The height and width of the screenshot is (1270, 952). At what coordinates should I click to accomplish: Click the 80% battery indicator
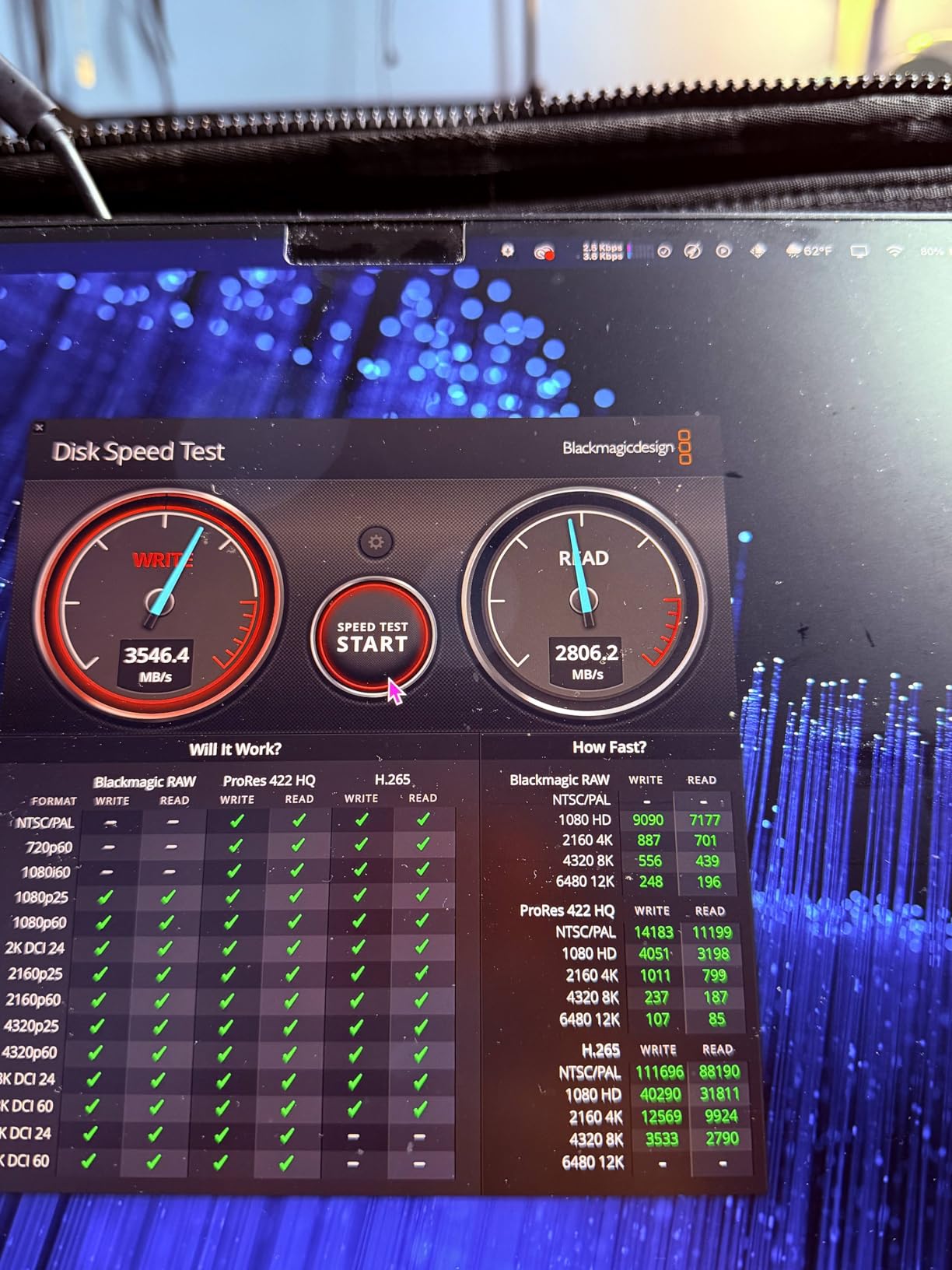click(x=933, y=251)
